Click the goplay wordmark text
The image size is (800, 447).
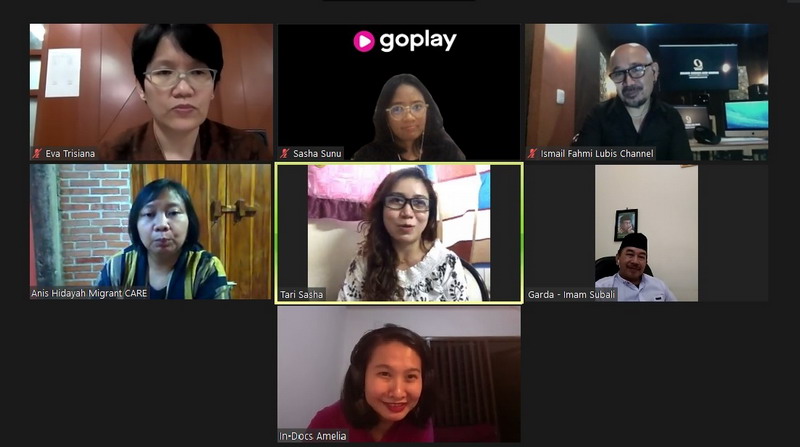pyautogui.click(x=418, y=41)
